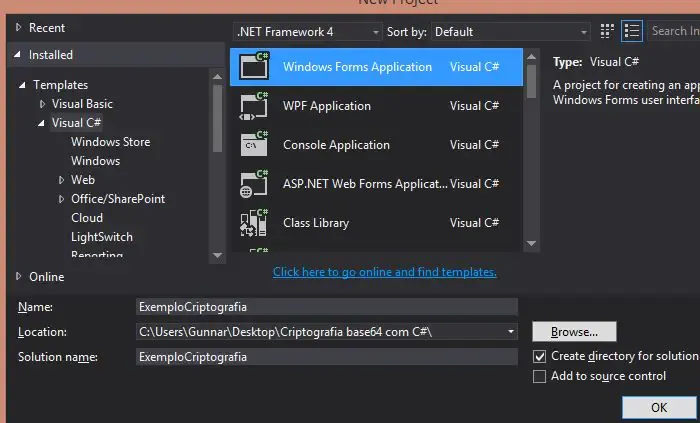The height and width of the screenshot is (423, 700).
Task: Collapse the Visual C# tree node
Action: pyautogui.click(x=41, y=123)
